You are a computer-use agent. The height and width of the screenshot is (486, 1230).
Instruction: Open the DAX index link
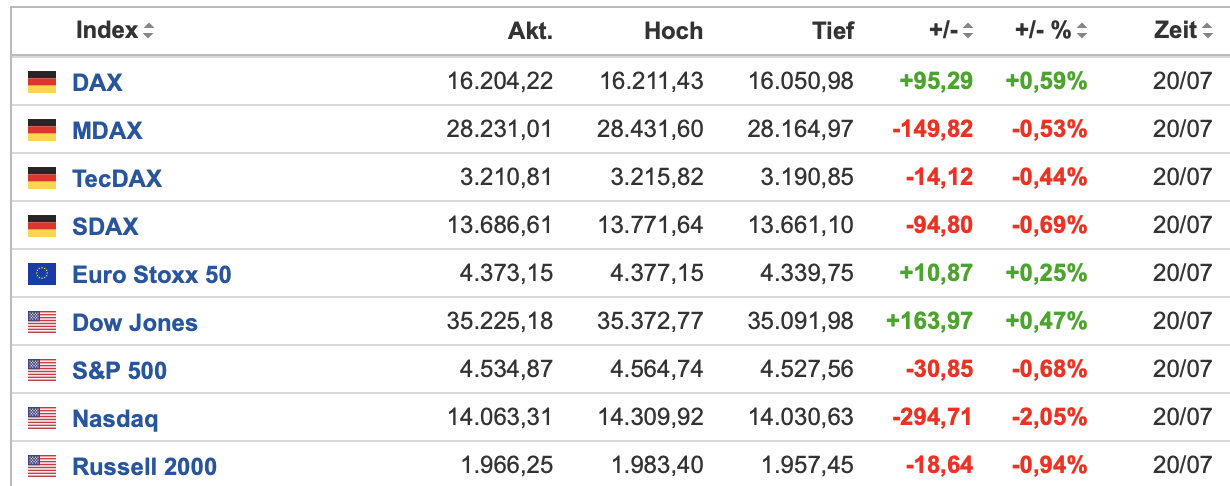click(97, 82)
